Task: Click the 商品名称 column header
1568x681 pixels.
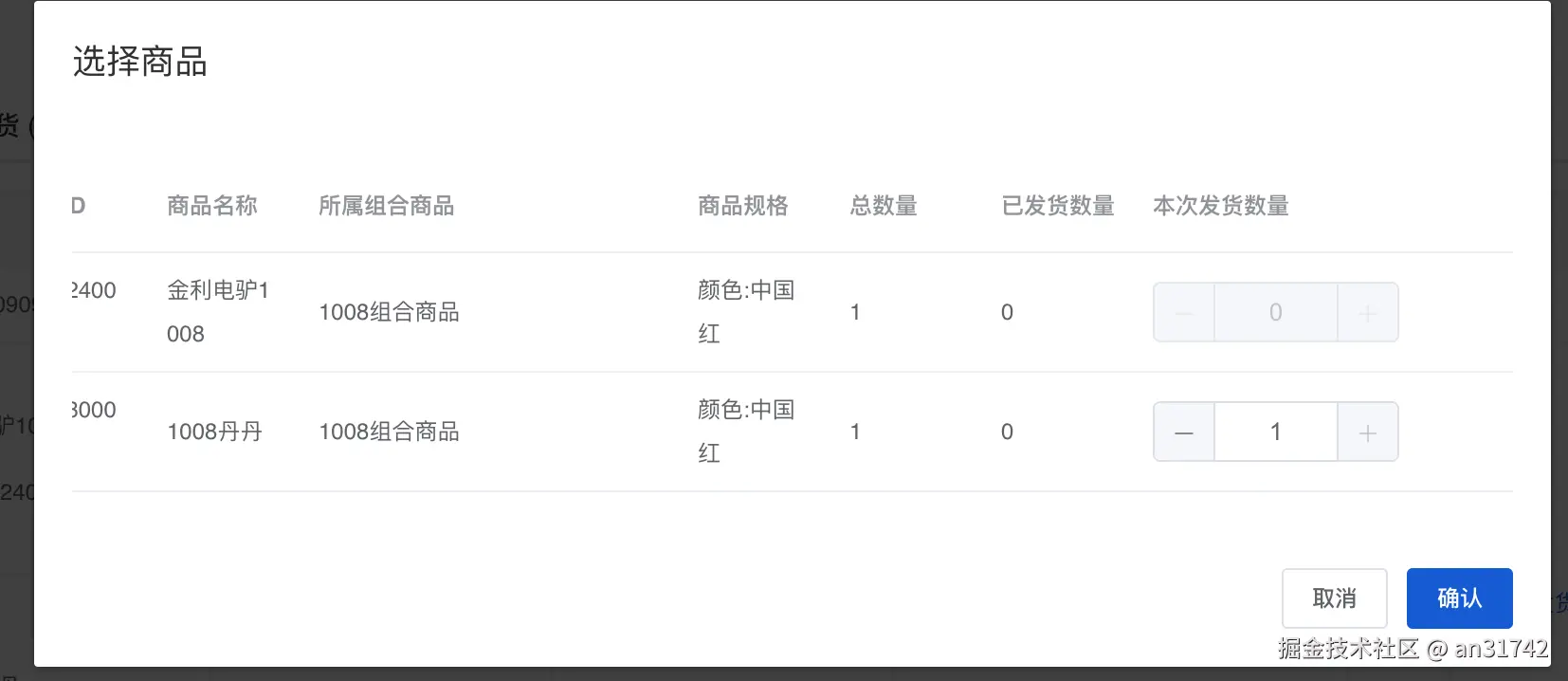Action: 212,206
